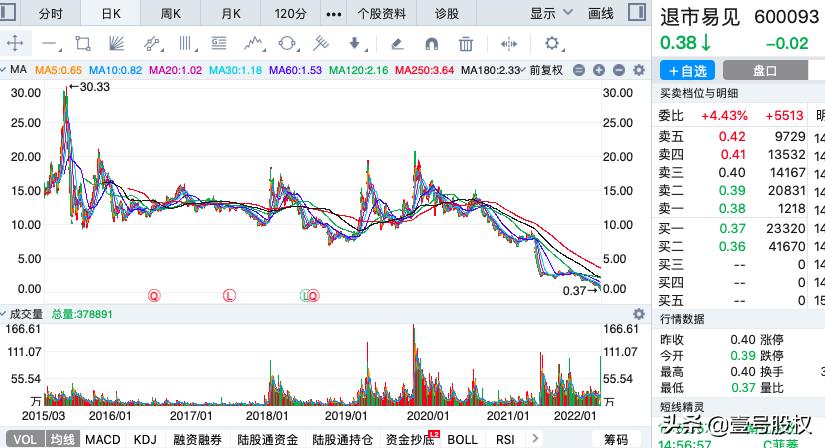Switch to 120分 chart tab
Viewport: 825px width, 448px height.
click(x=290, y=14)
